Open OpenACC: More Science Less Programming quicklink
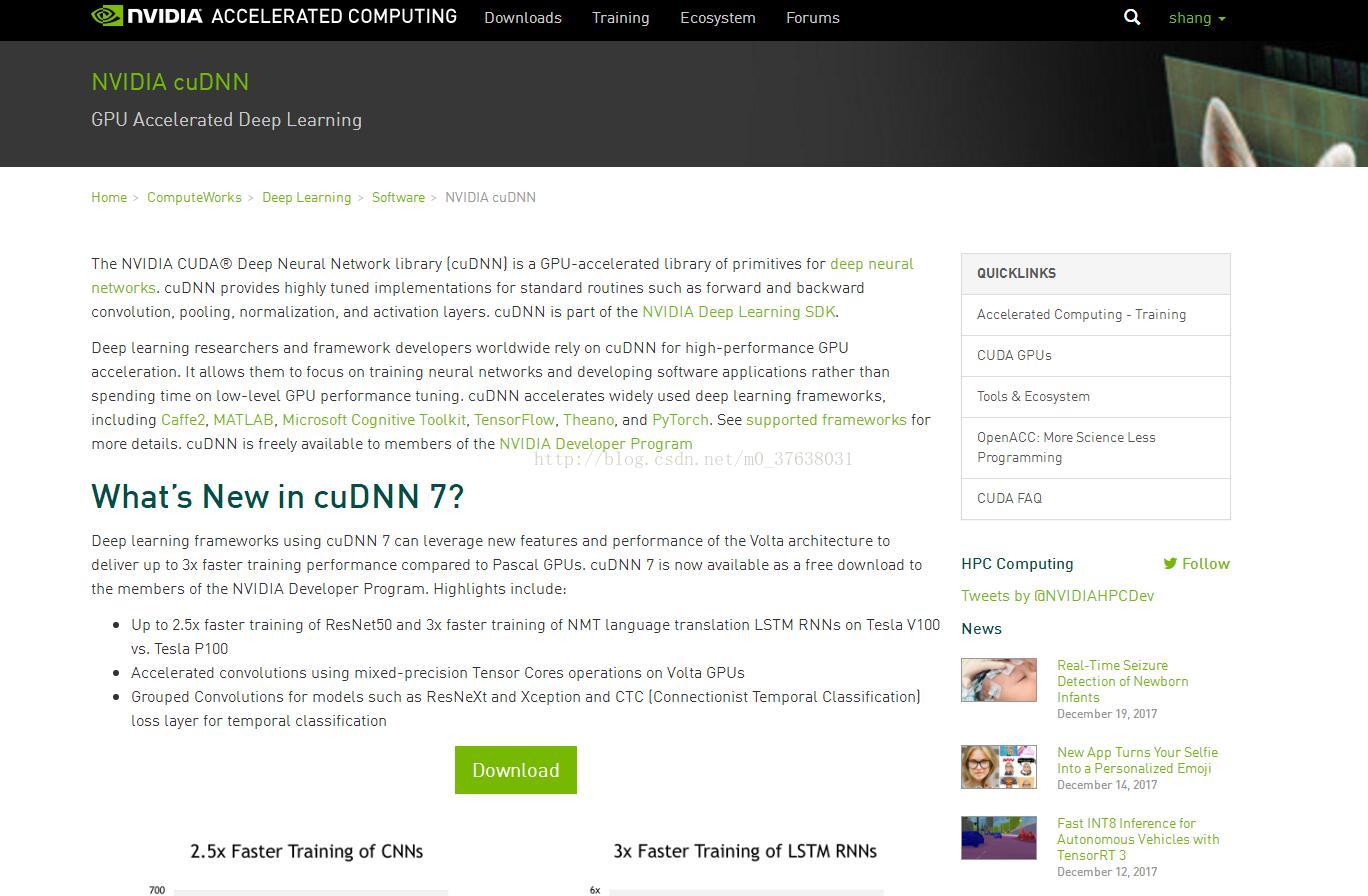 [1096, 447]
